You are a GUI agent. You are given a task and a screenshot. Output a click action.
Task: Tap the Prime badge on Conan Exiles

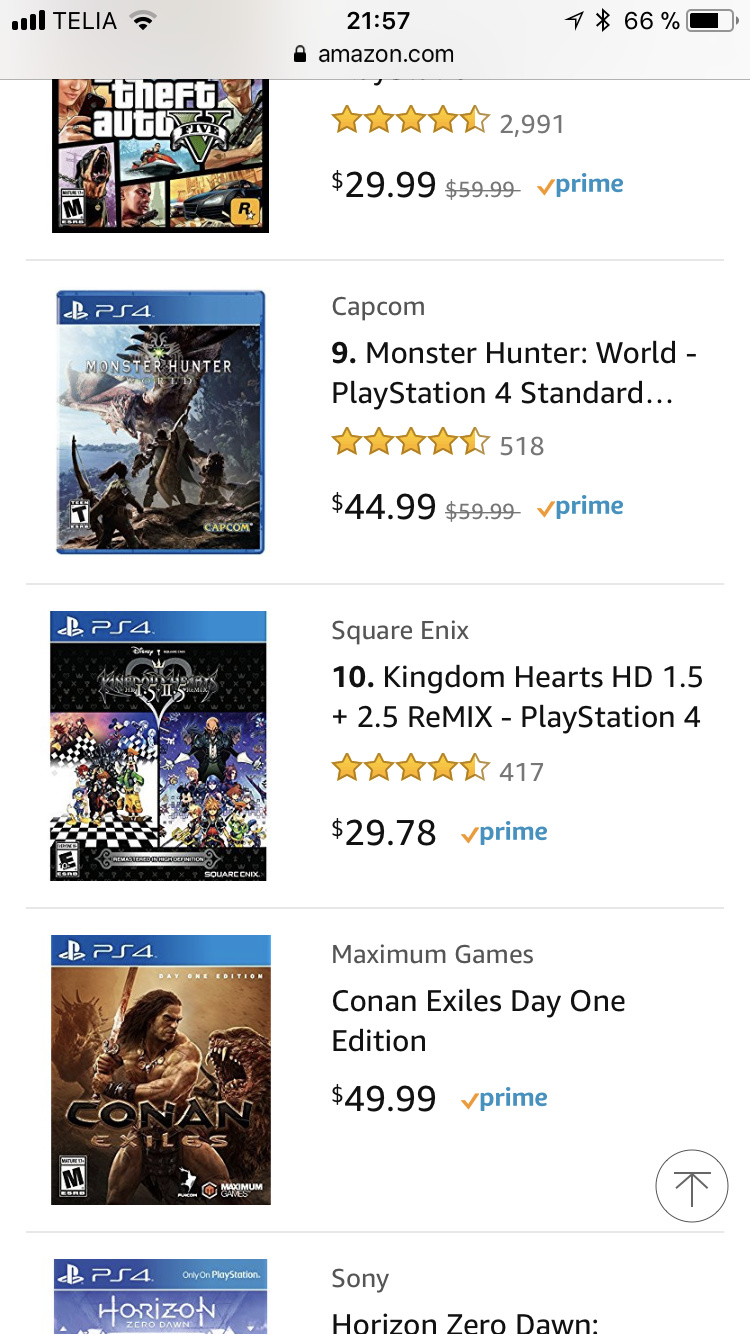(x=503, y=1099)
